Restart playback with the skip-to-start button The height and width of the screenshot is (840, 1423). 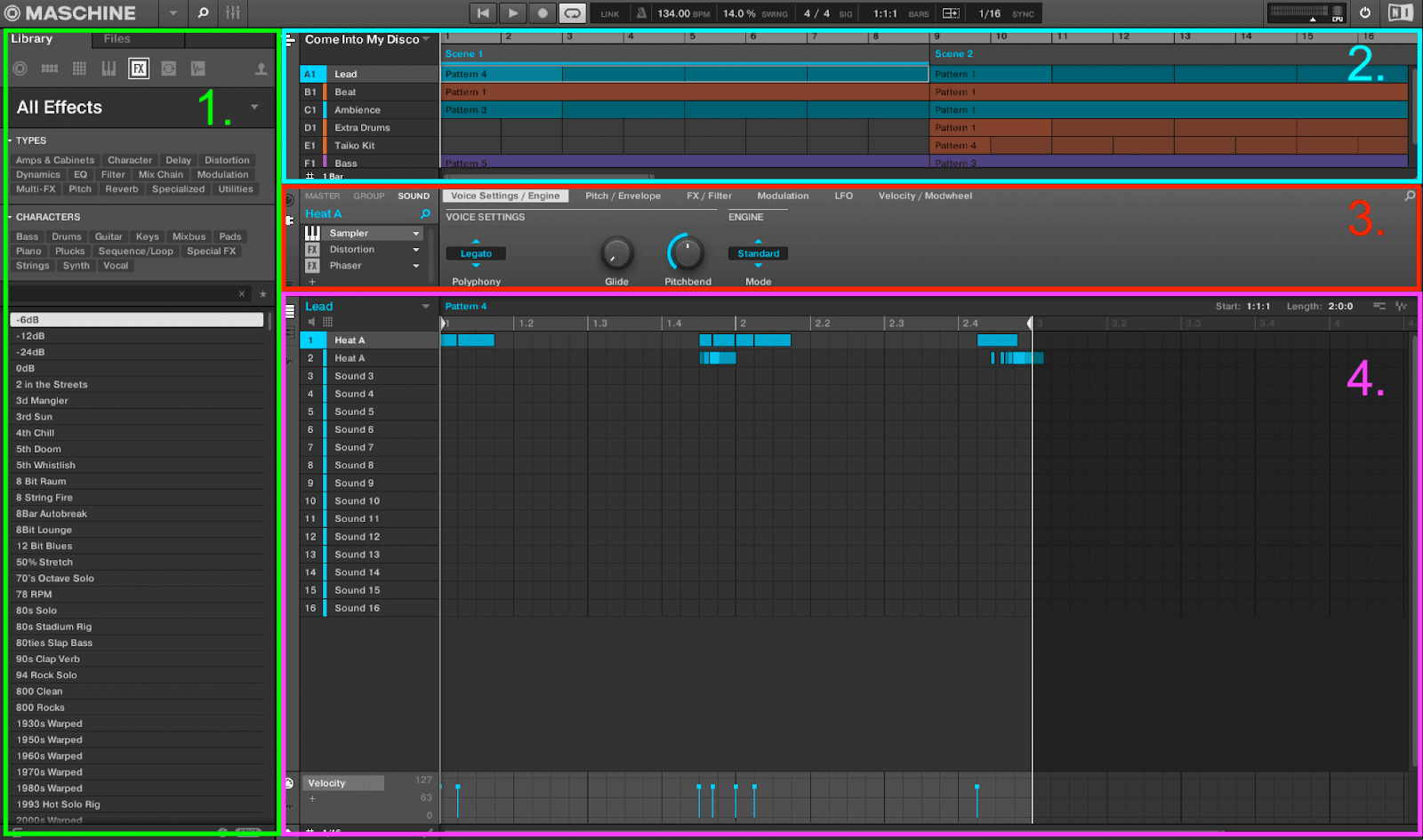tap(482, 13)
